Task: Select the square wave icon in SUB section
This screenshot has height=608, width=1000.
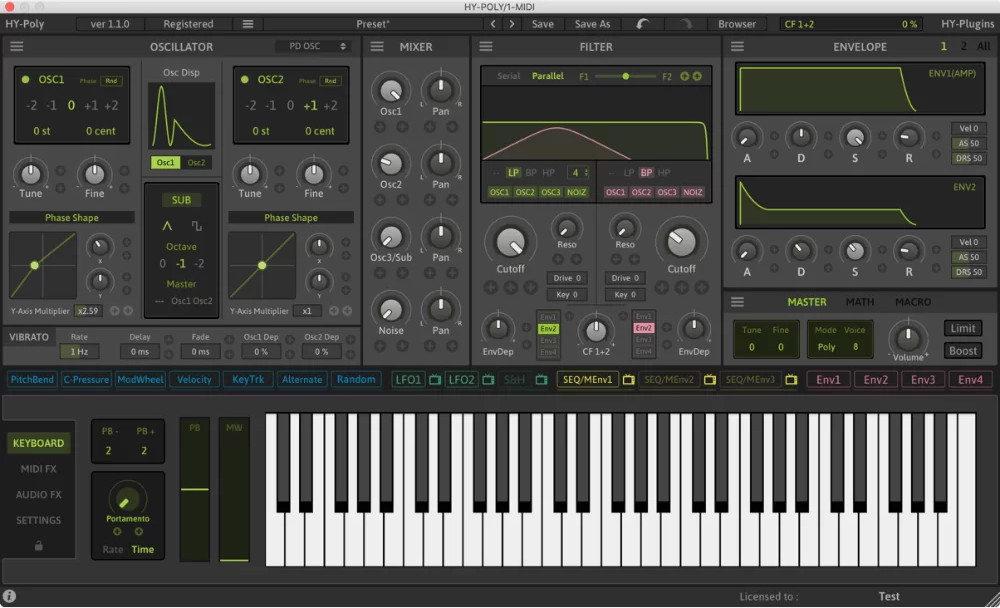Action: (196, 225)
